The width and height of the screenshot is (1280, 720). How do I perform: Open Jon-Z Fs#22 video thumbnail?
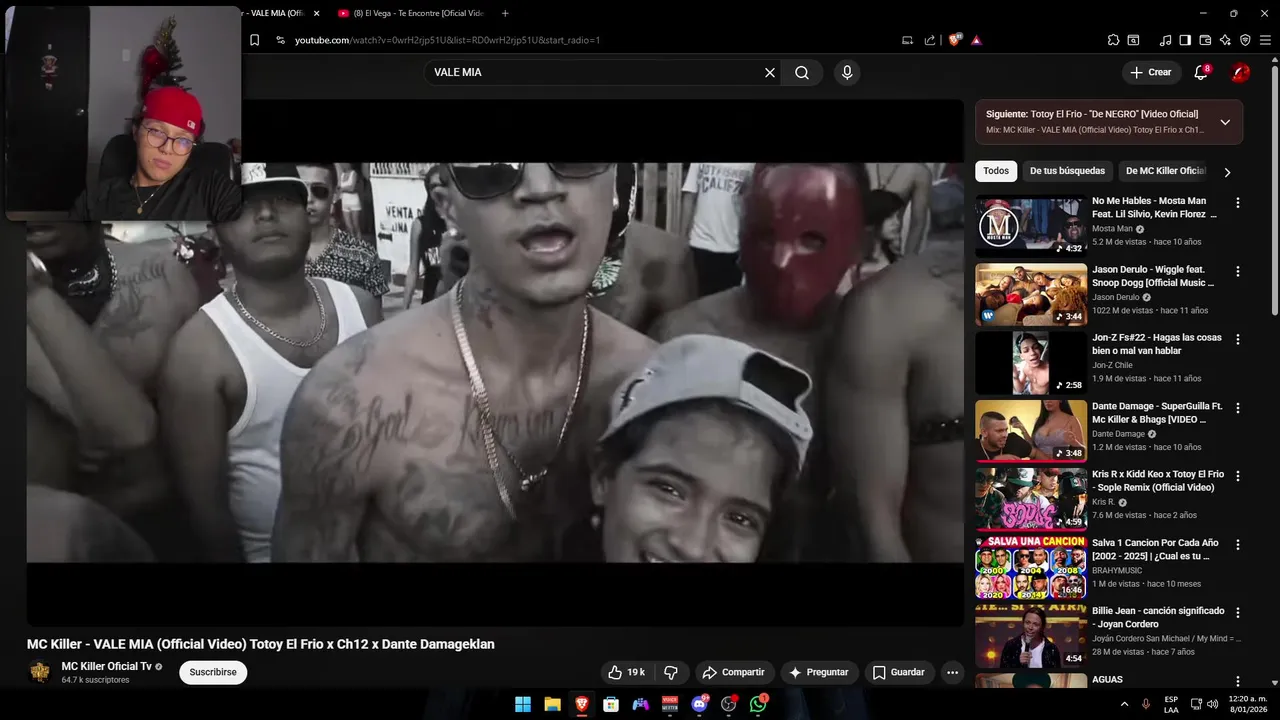[x=1031, y=362]
